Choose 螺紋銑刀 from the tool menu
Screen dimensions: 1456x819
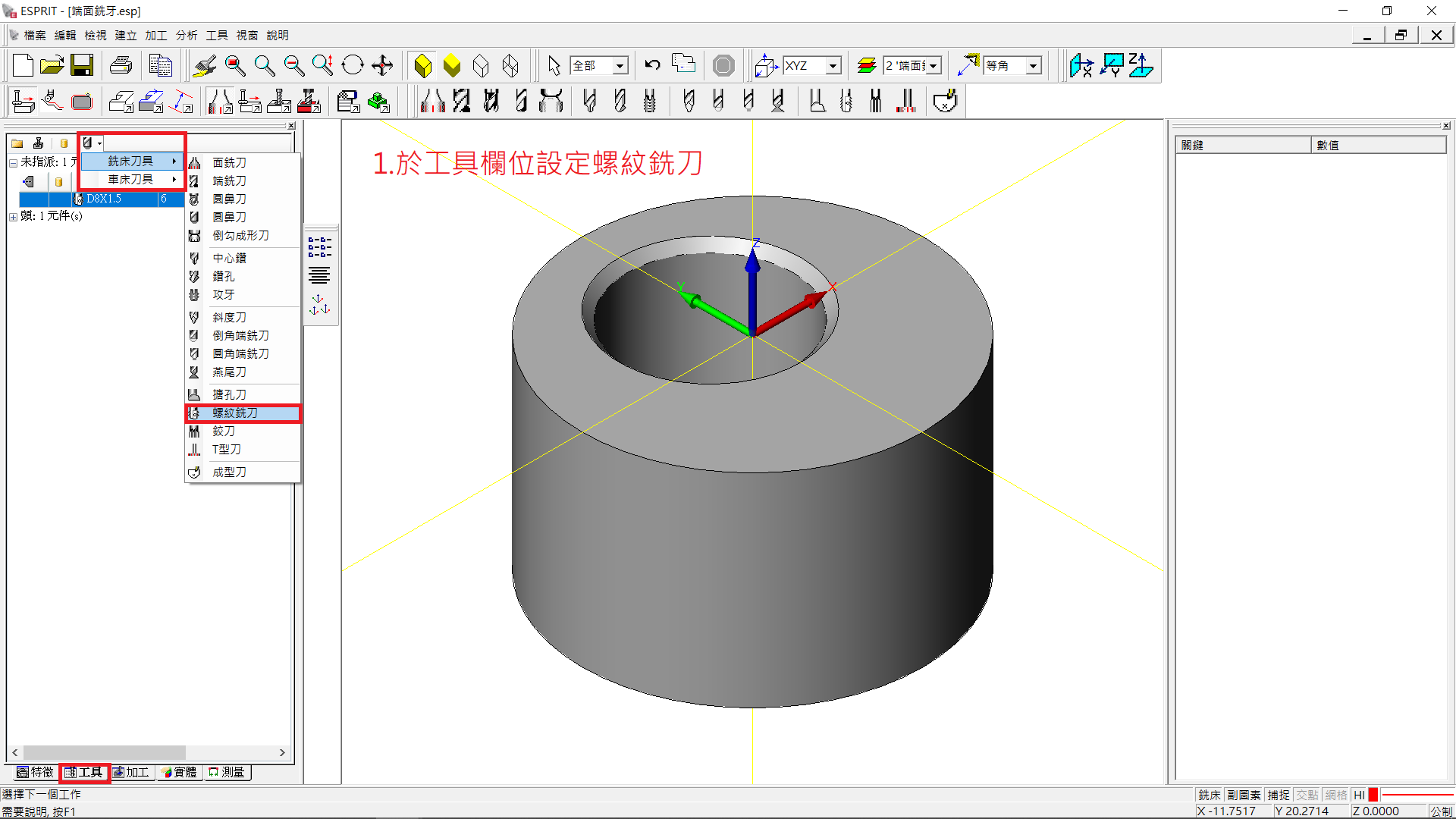(235, 413)
